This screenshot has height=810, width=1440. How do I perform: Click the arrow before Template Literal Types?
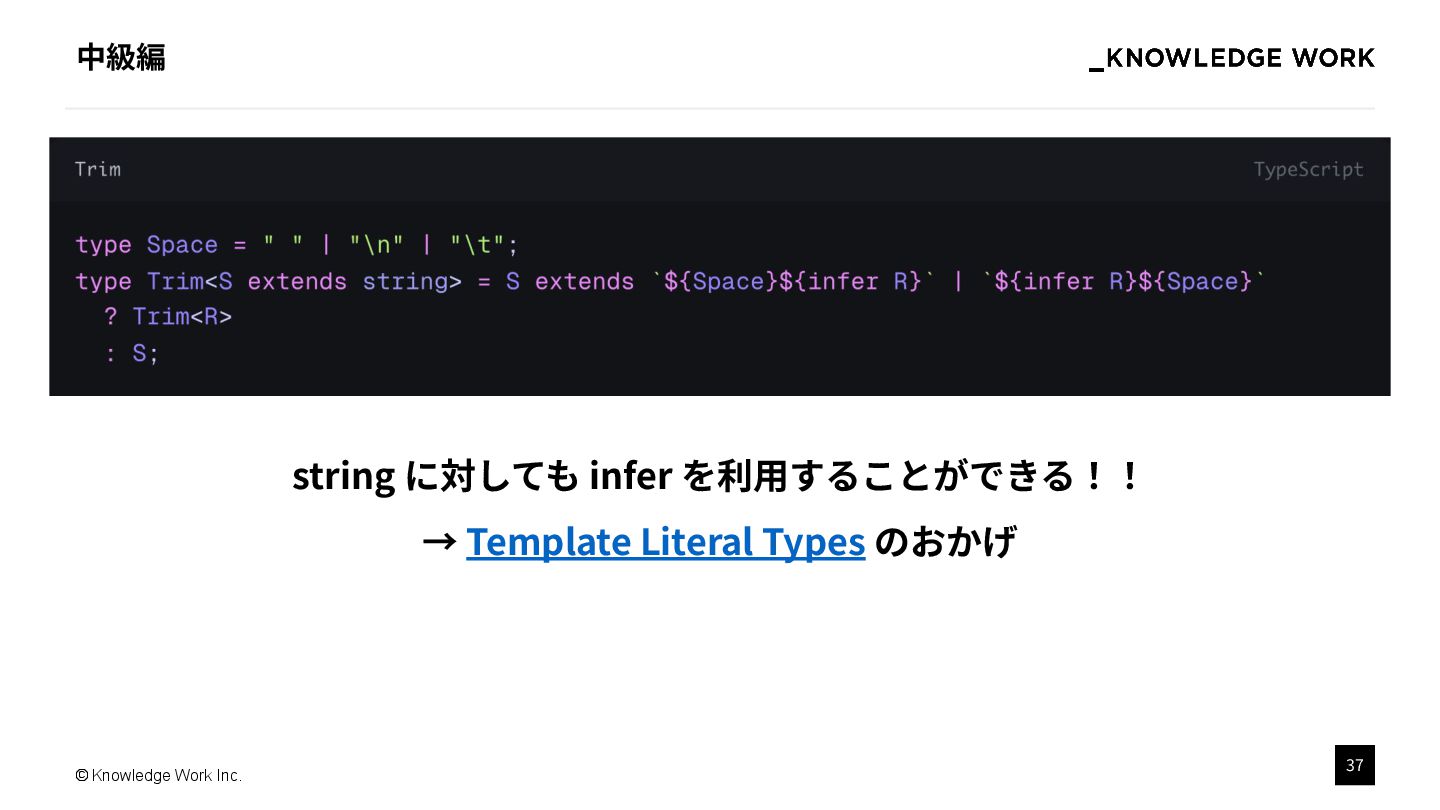point(440,542)
